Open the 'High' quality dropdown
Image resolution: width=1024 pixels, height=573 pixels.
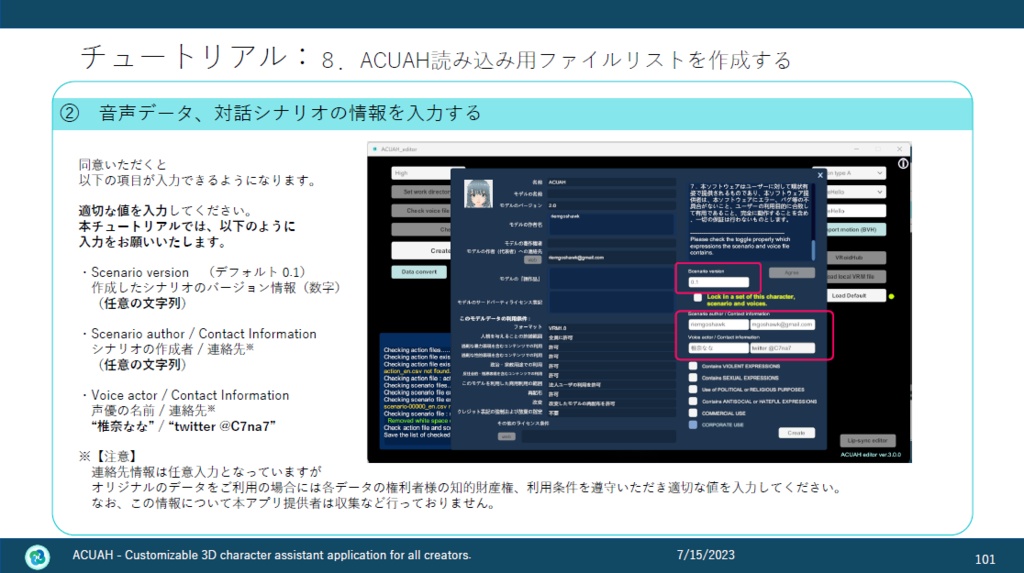pyautogui.click(x=421, y=173)
